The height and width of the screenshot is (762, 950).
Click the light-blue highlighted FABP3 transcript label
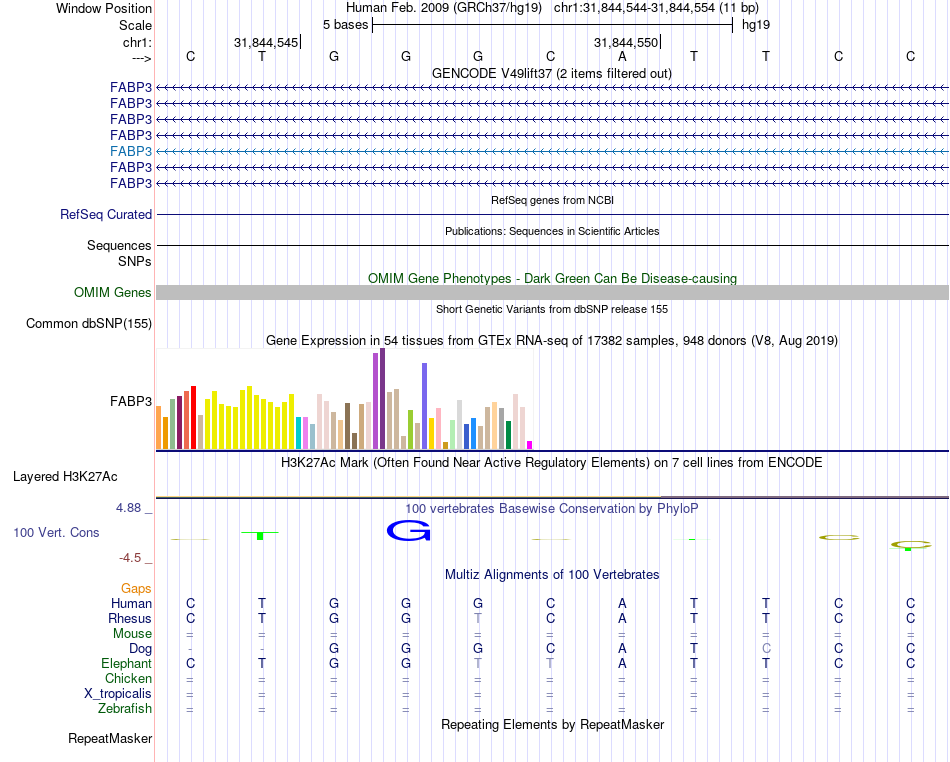coord(131,151)
